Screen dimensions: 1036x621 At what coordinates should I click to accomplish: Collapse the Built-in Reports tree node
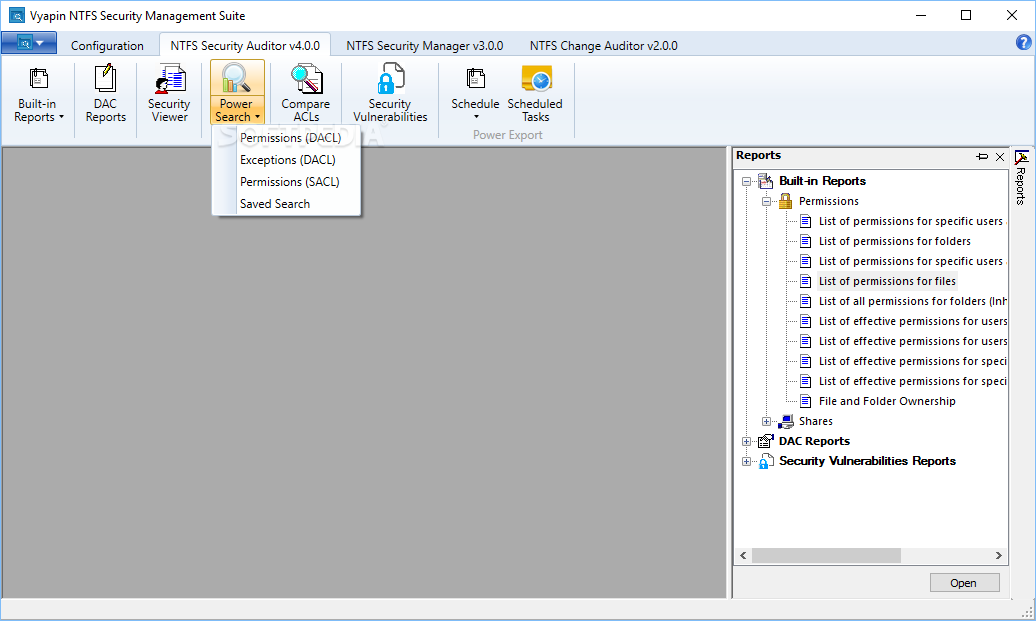(747, 181)
